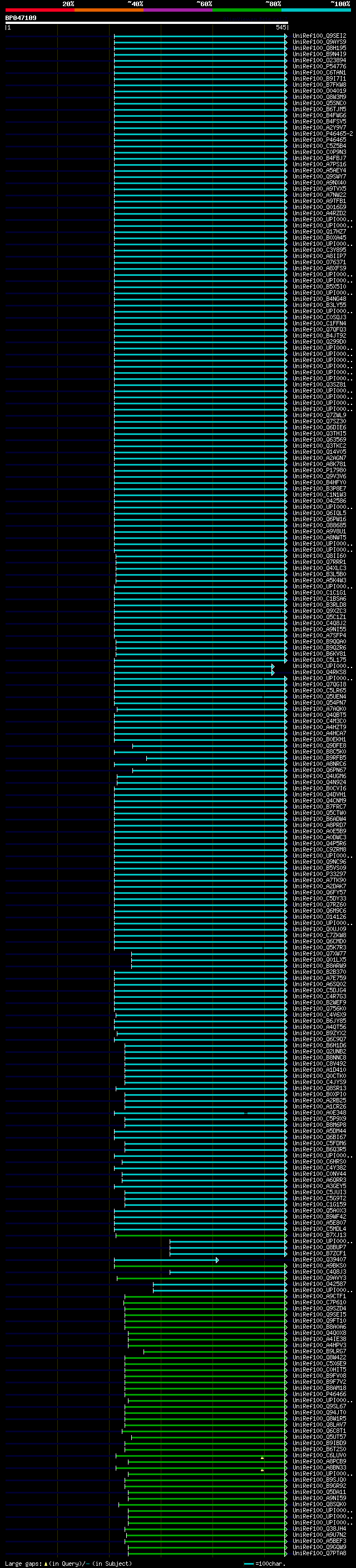Click the yellow gap marker on UniRef100_C6LUV0 row
The image size is (356, 1568).
pyautogui.click(x=263, y=1458)
